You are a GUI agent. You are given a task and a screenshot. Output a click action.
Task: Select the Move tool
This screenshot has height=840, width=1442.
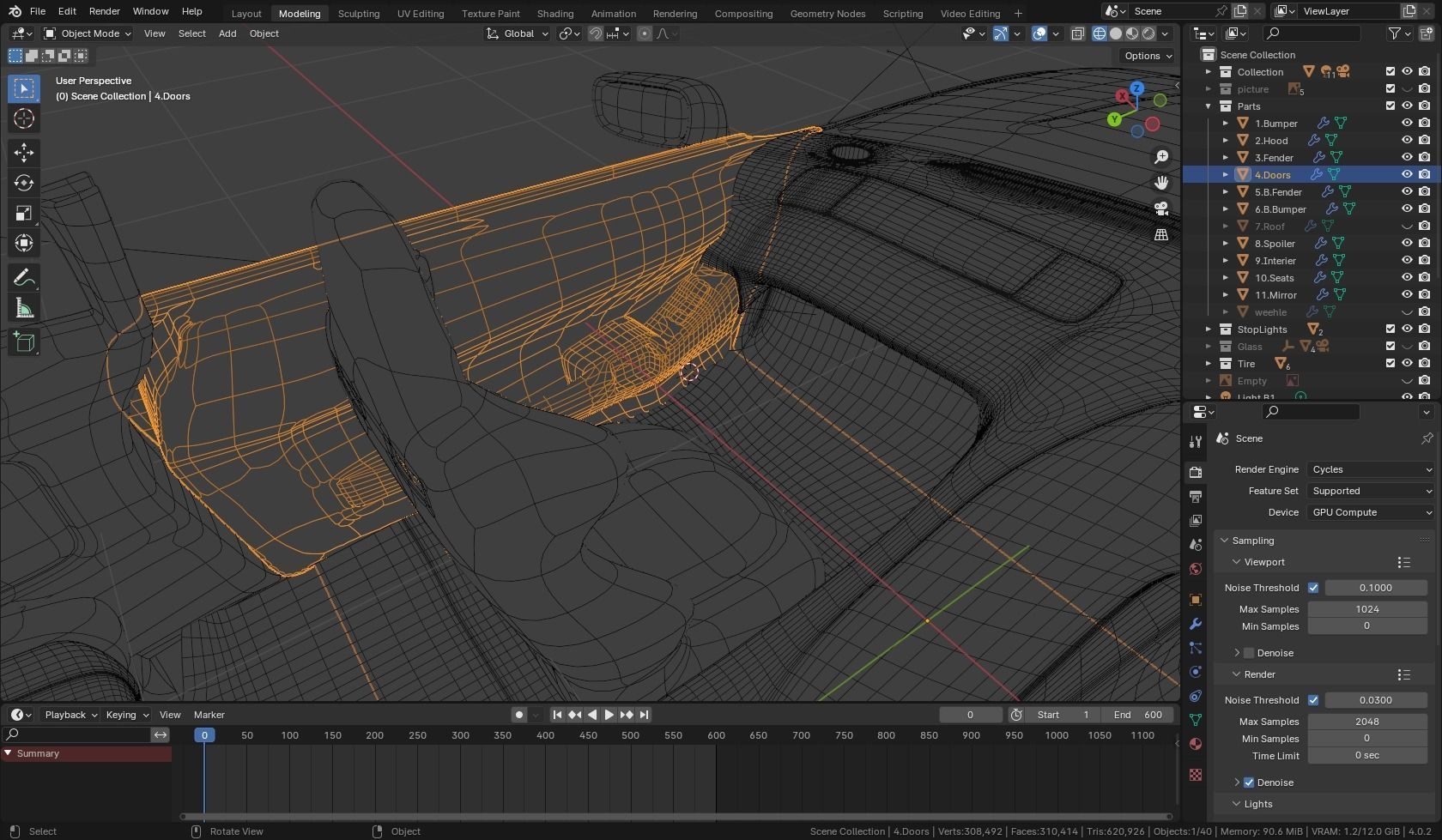[24, 153]
